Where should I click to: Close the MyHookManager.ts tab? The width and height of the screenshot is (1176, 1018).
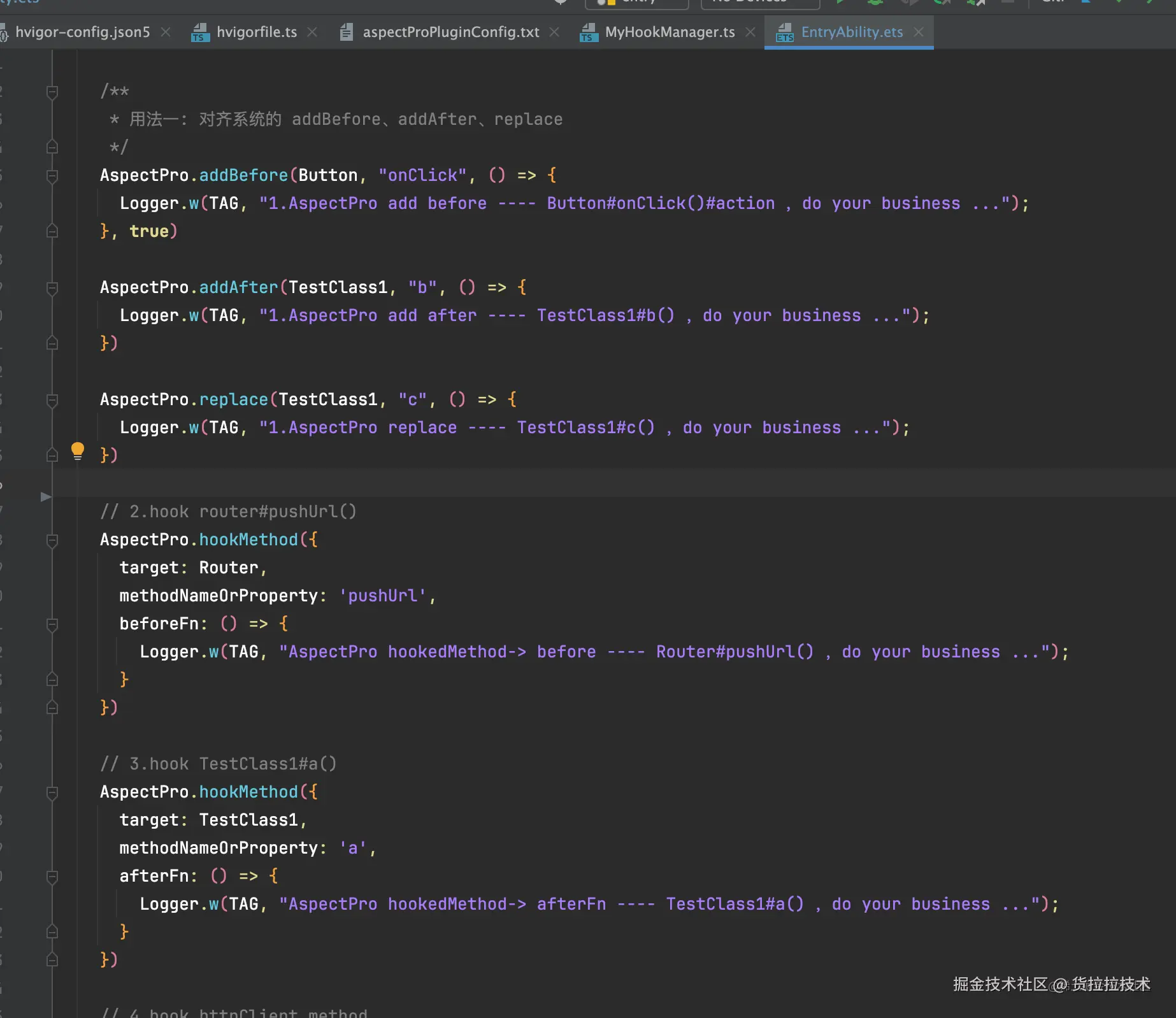point(750,32)
